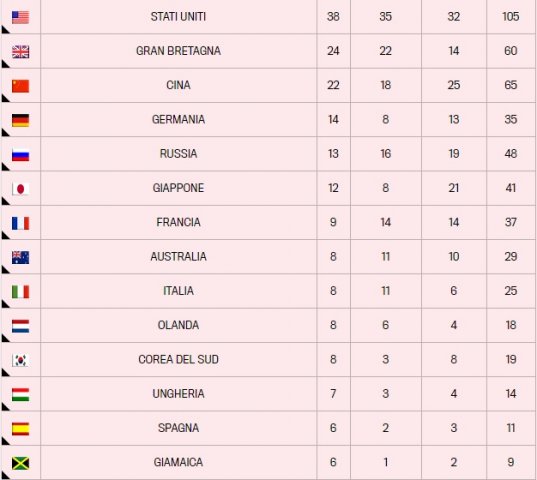Viewport: 537px width, 480px height.
Task: Click the Germany flag icon
Action: (20, 120)
